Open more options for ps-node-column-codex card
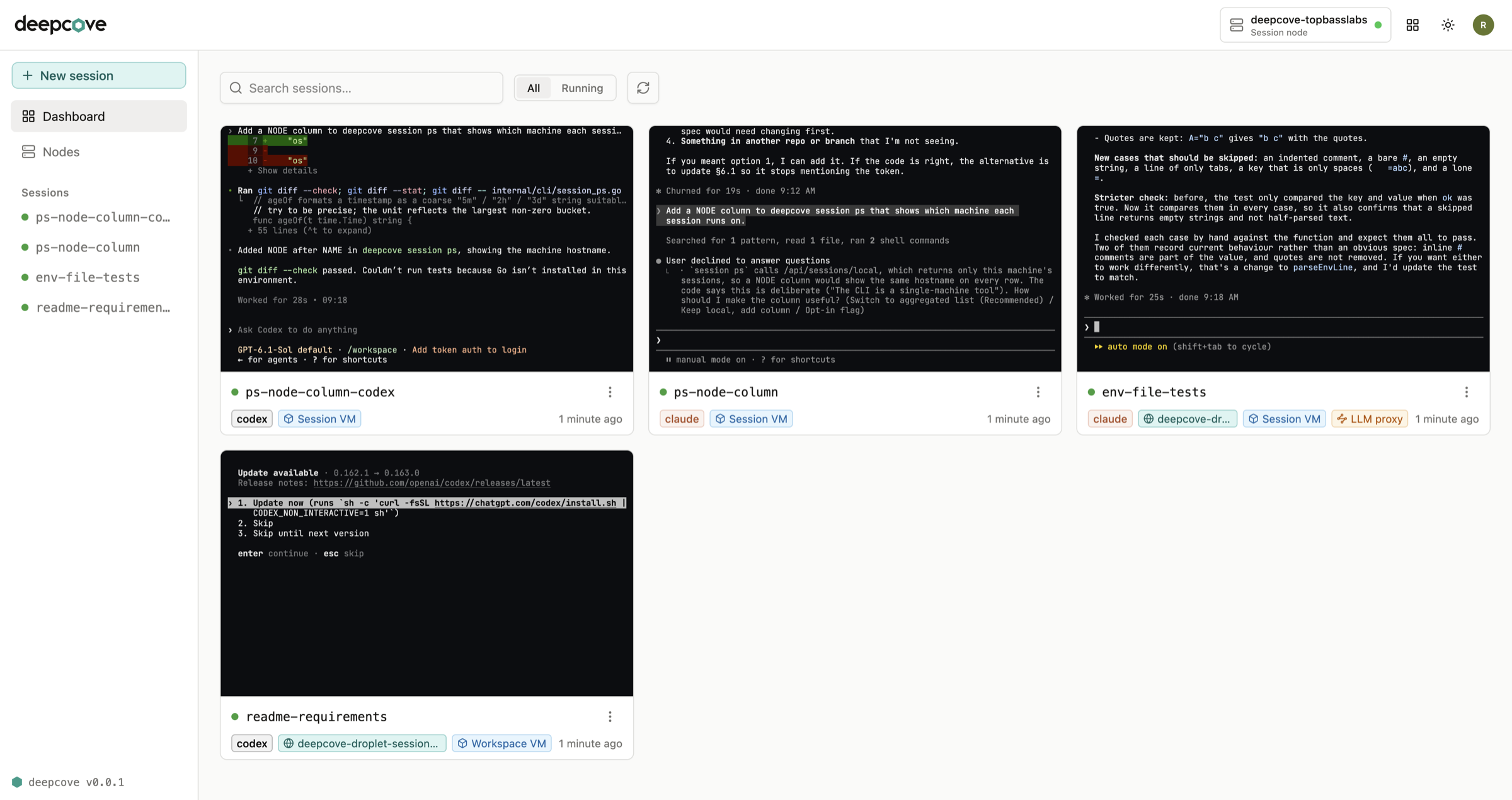1512x800 pixels. (x=610, y=392)
